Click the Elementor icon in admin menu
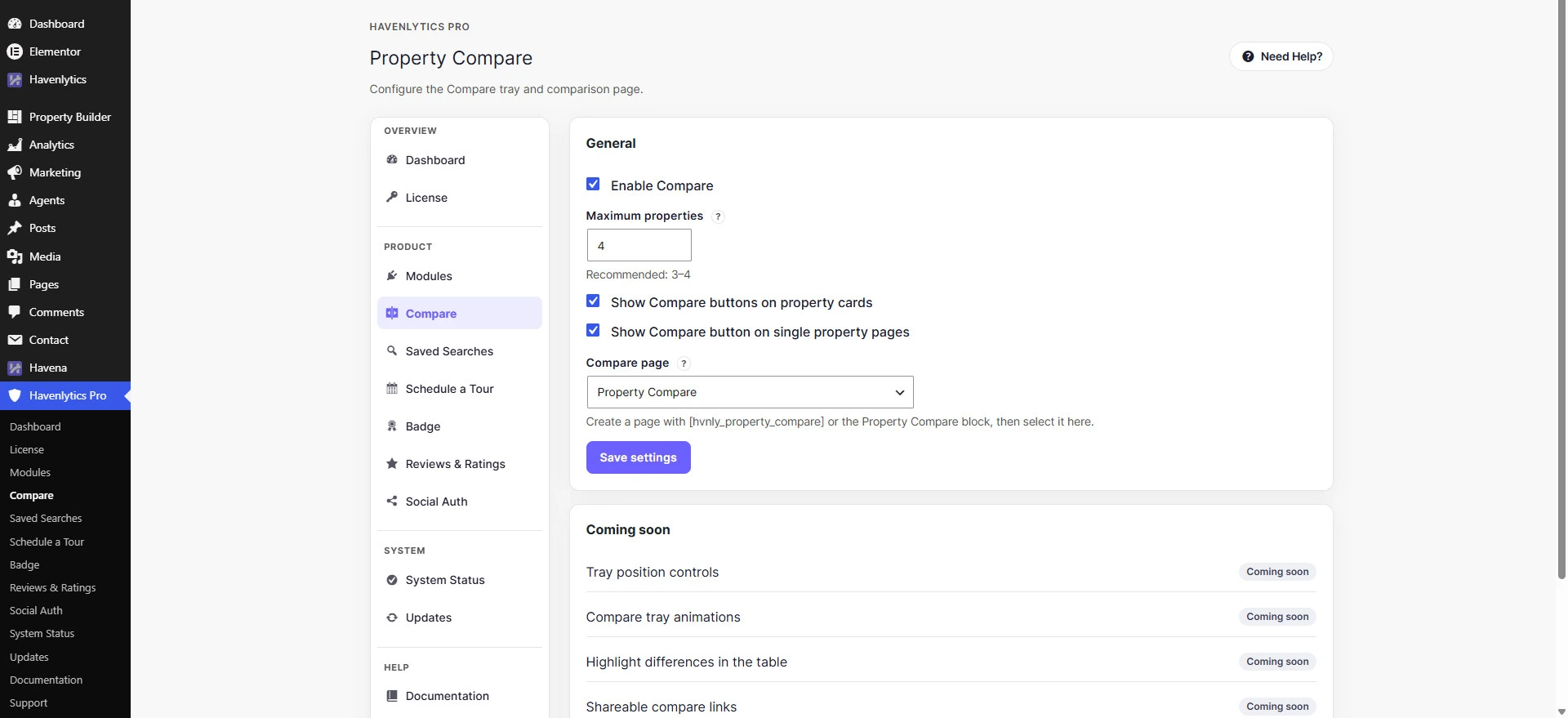Viewport: 1568px width, 718px height. point(15,51)
